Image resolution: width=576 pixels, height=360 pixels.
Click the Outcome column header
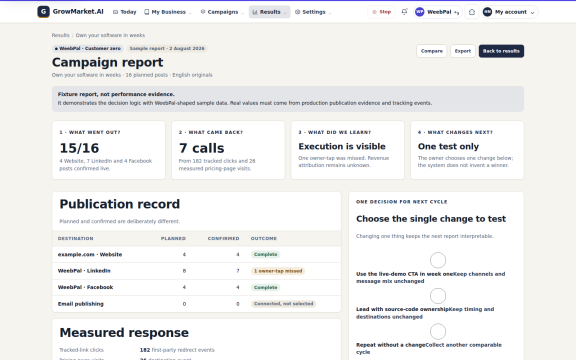coord(264,238)
